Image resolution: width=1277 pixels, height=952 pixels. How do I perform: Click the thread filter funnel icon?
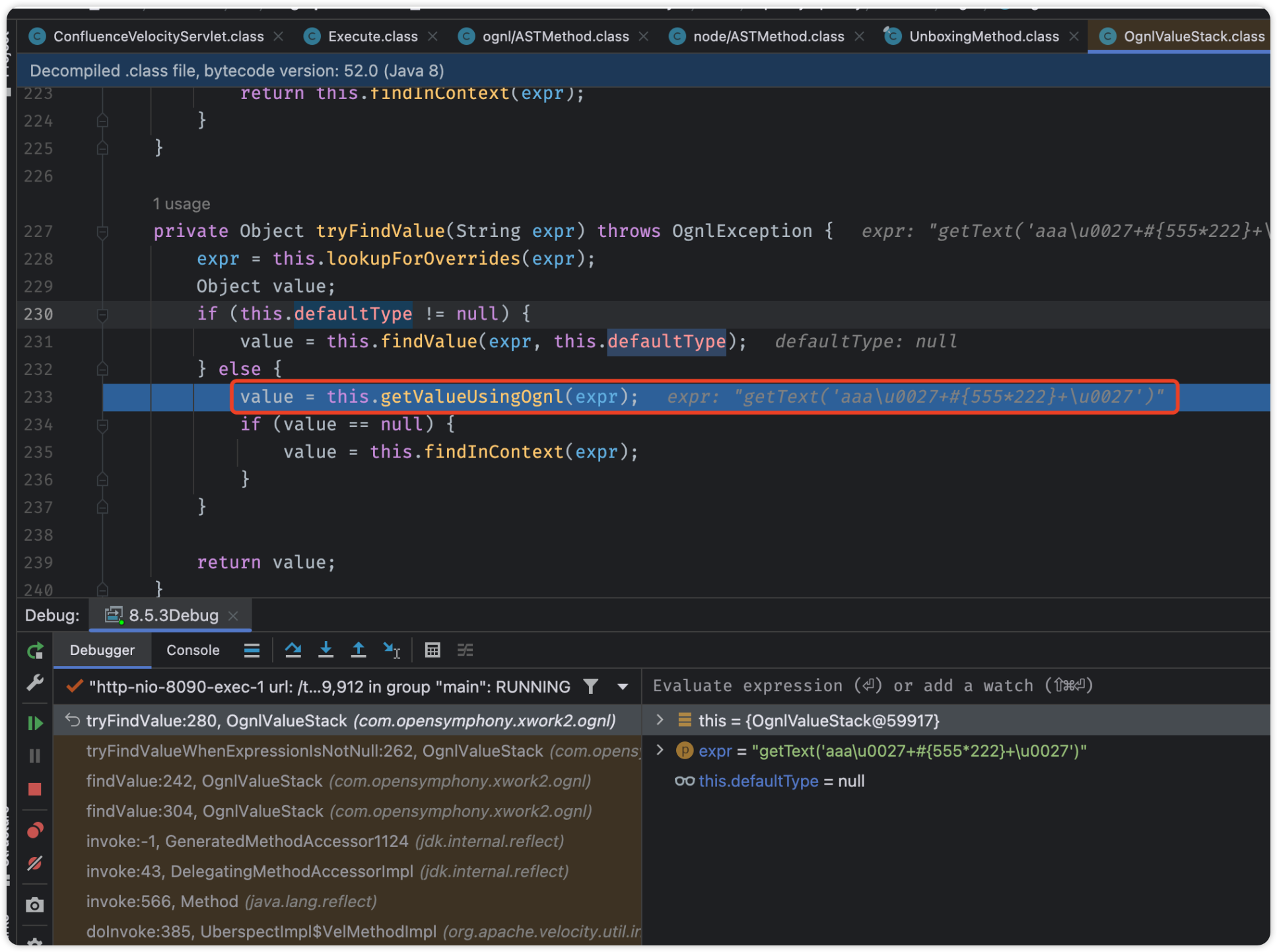point(591,687)
